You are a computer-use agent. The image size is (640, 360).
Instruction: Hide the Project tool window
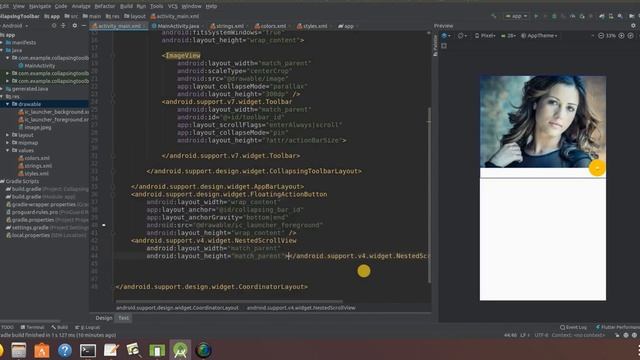(x=84, y=26)
